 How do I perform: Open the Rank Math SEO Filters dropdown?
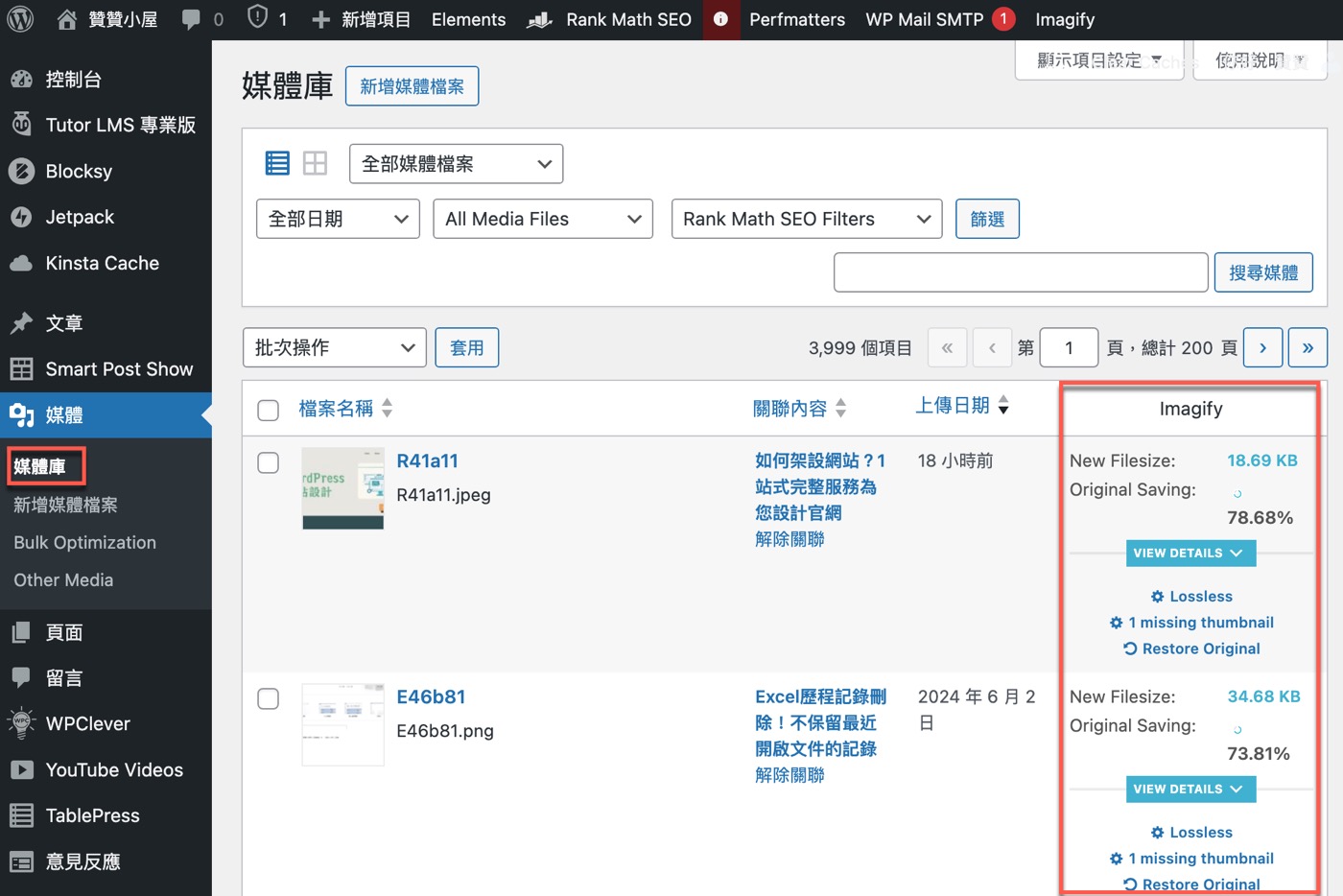[807, 219]
